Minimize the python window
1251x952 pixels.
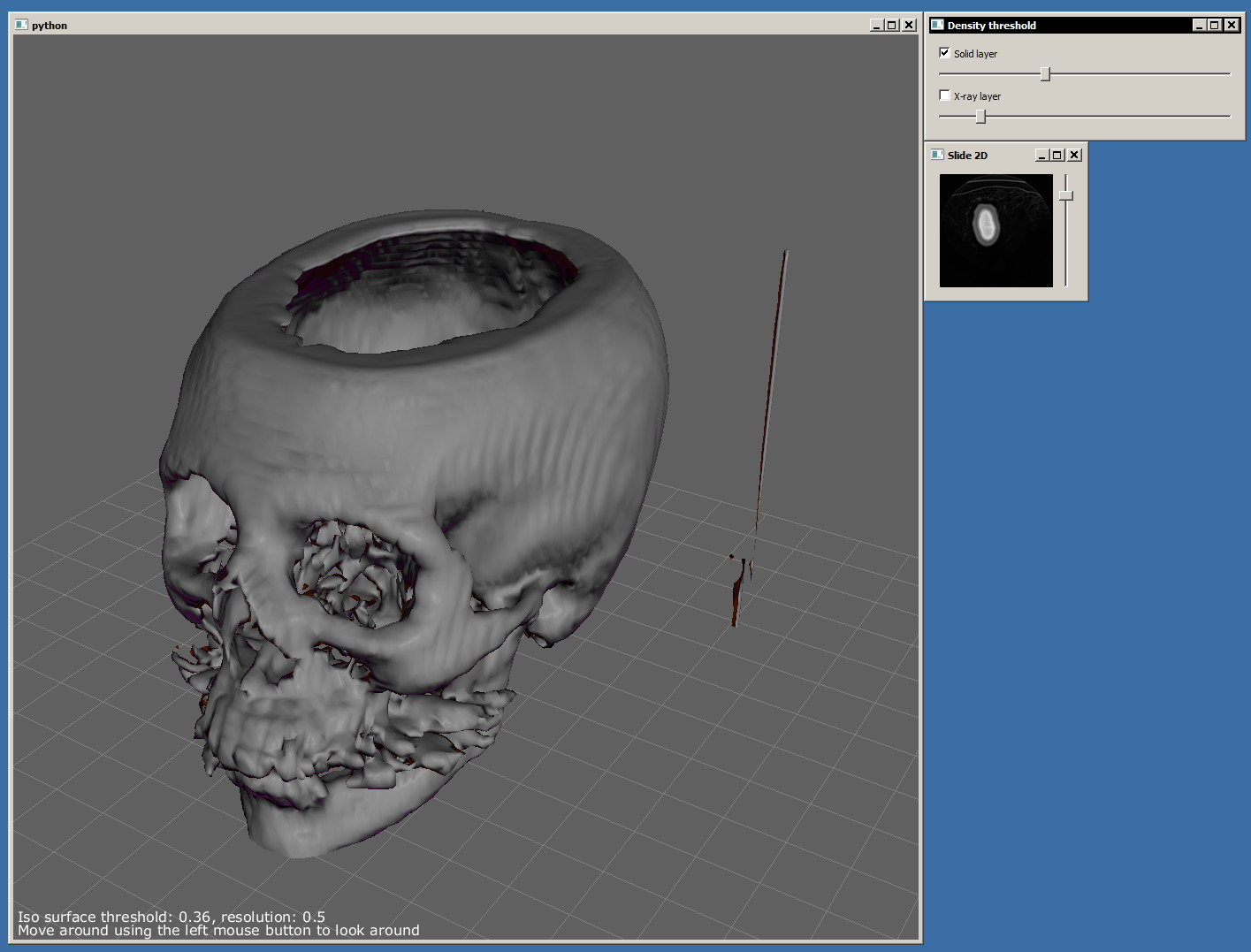click(x=876, y=26)
